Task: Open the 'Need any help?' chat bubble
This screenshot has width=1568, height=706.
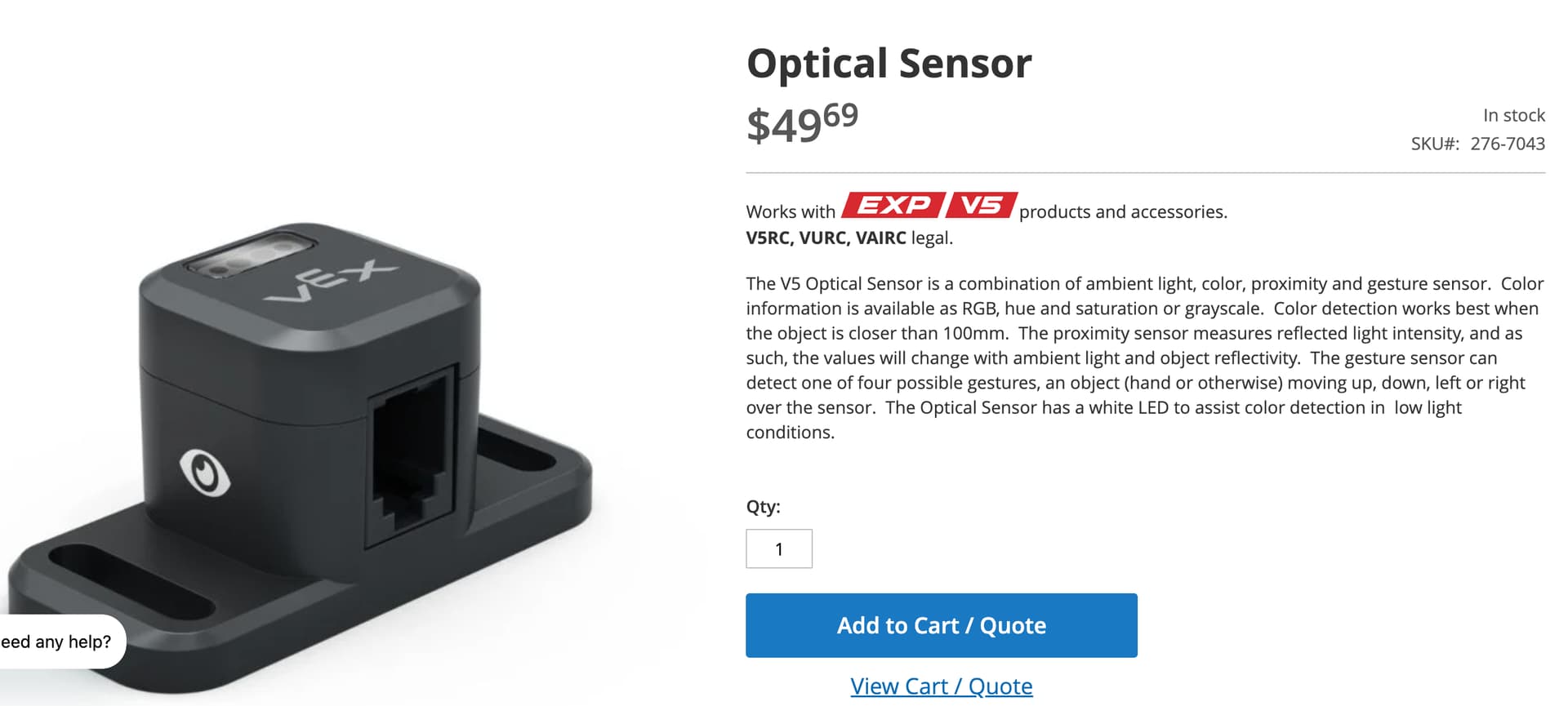Action: [57, 642]
